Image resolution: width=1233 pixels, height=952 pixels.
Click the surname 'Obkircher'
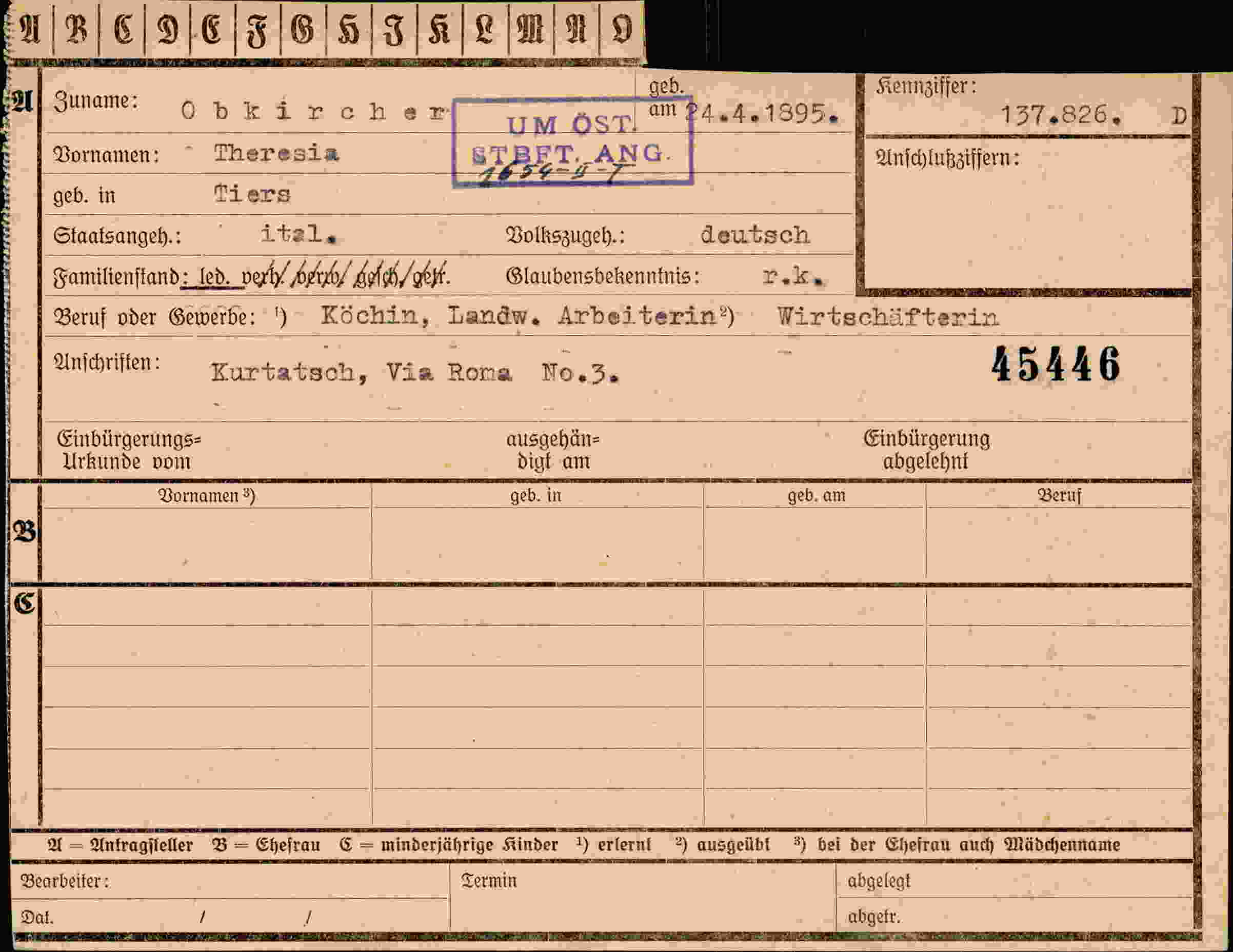click(314, 111)
